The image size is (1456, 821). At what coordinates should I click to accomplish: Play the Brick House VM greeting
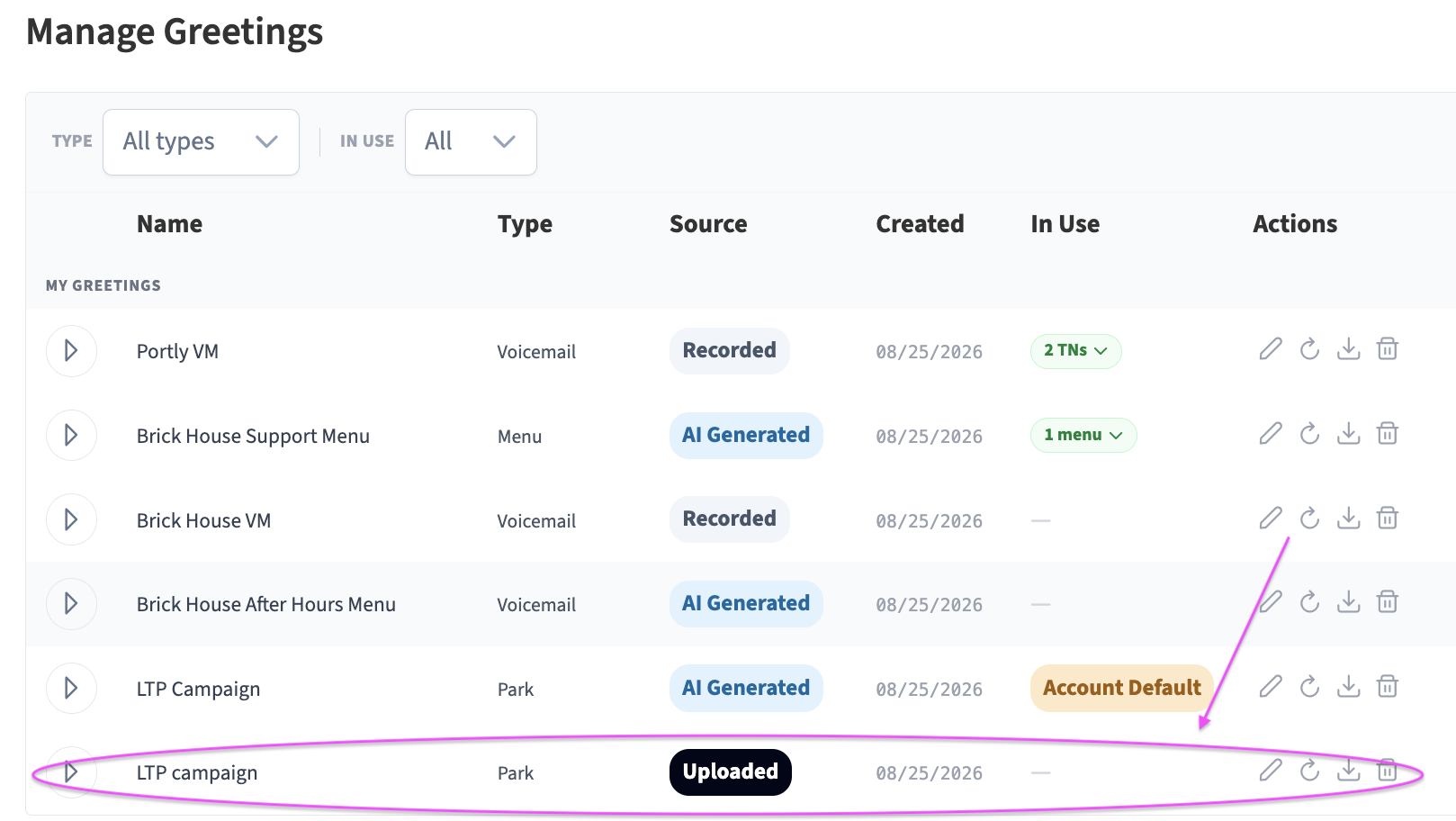point(71,519)
